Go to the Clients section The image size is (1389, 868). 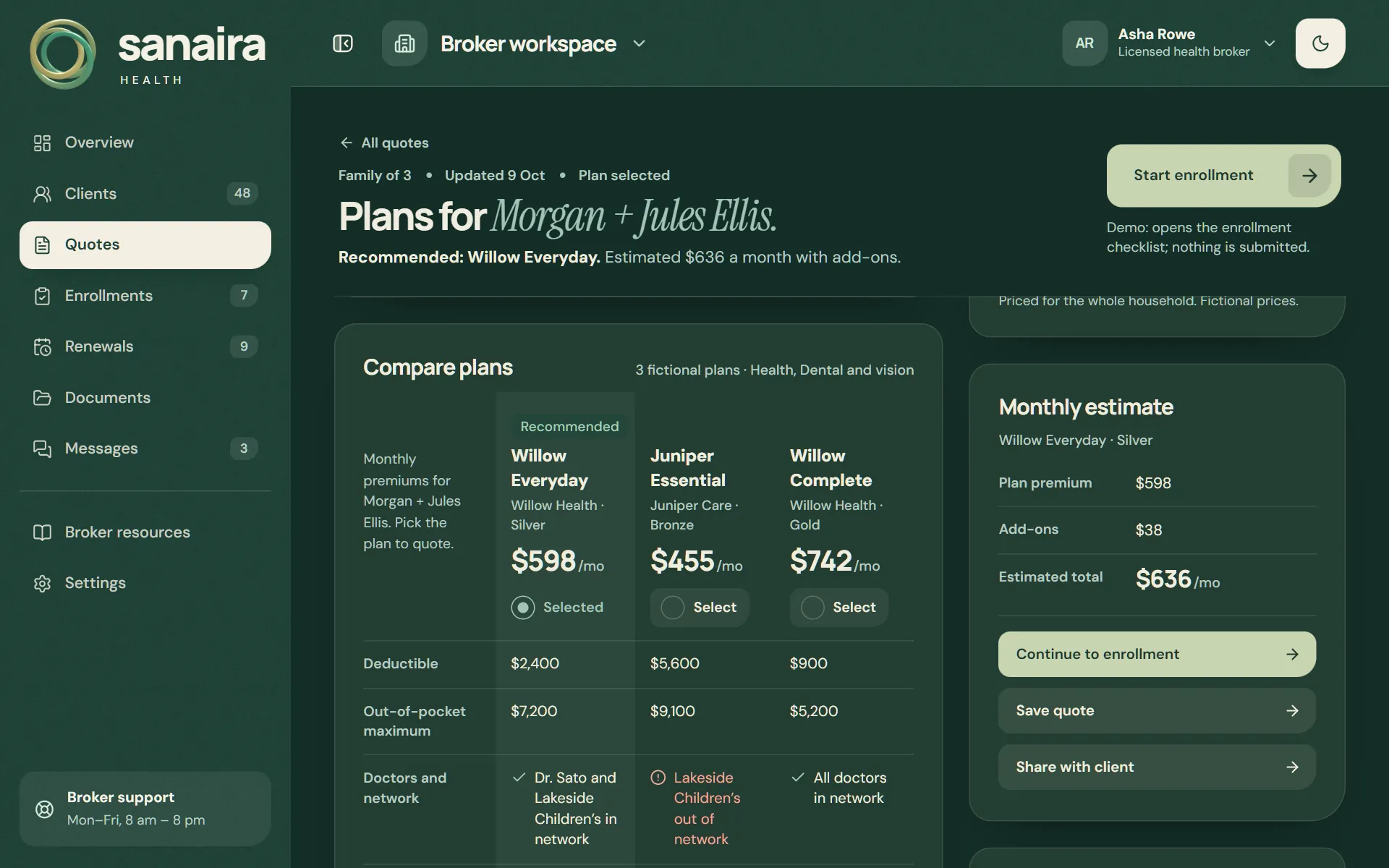point(145,194)
